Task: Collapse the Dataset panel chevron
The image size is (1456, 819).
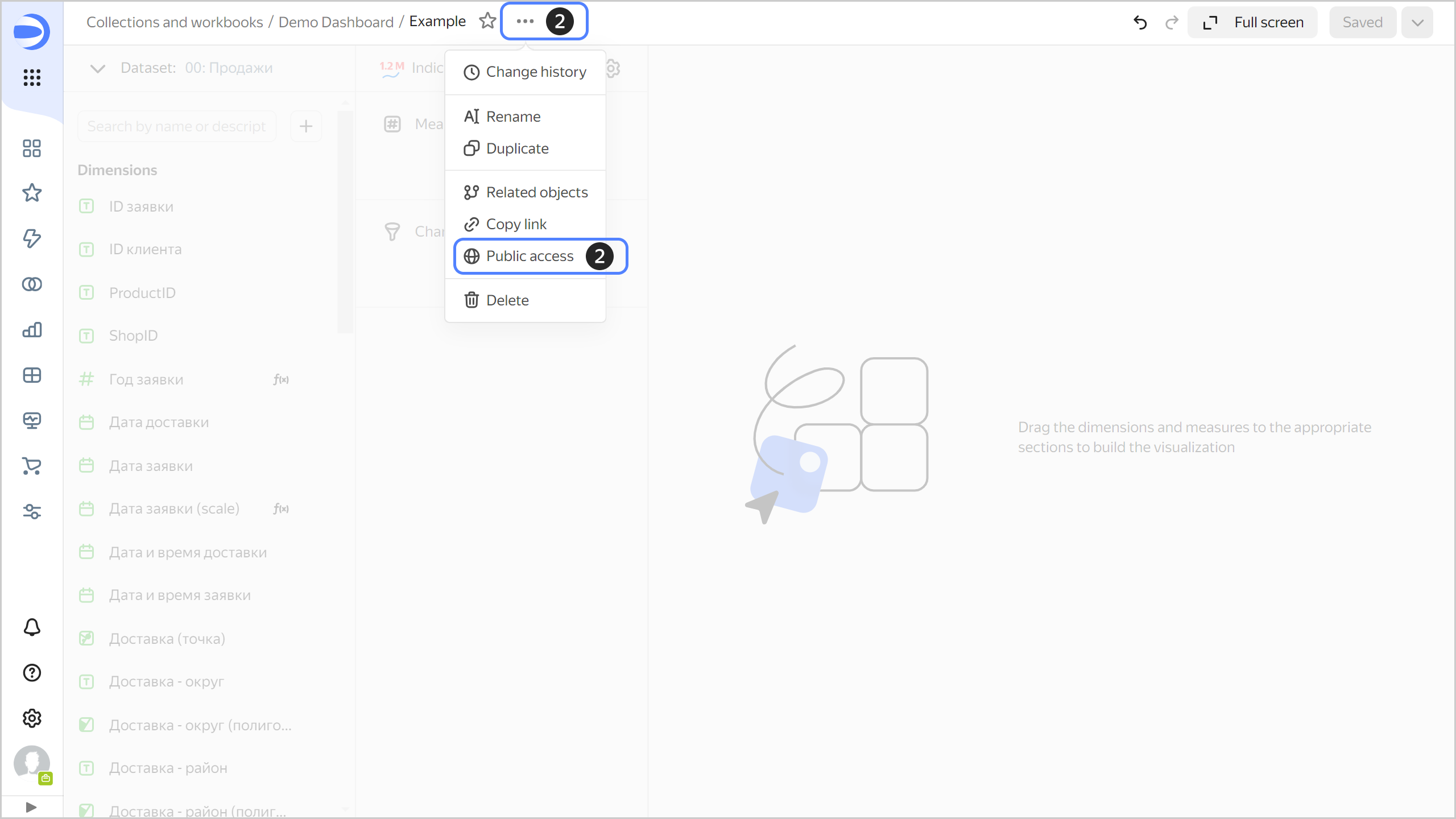Action: pyautogui.click(x=97, y=68)
